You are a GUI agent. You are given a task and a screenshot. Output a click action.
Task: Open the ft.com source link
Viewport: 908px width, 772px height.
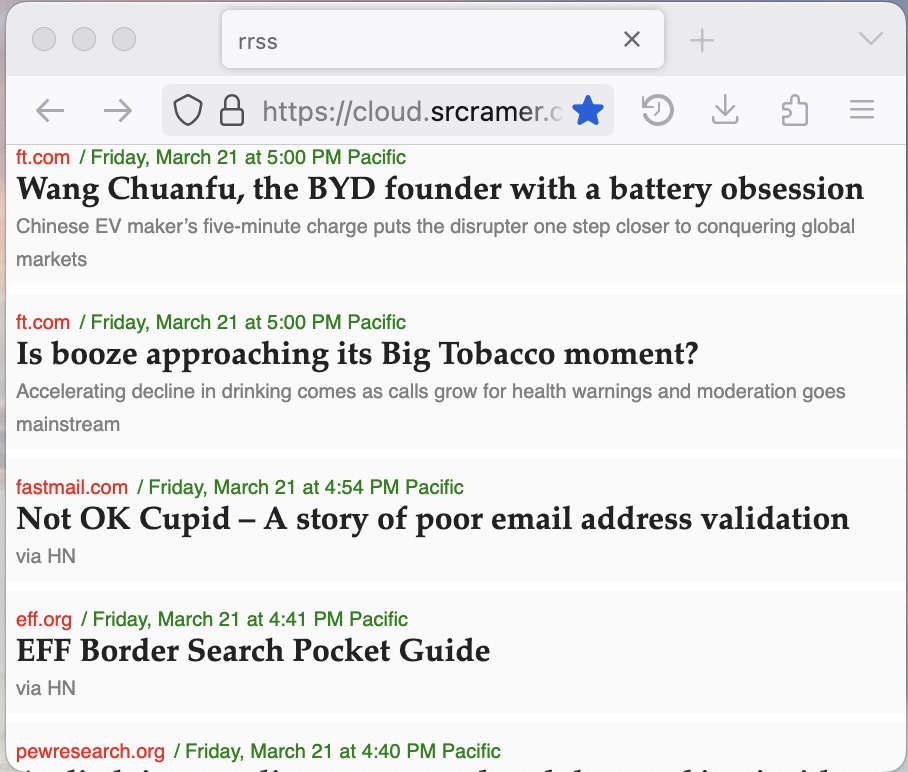tap(42, 157)
